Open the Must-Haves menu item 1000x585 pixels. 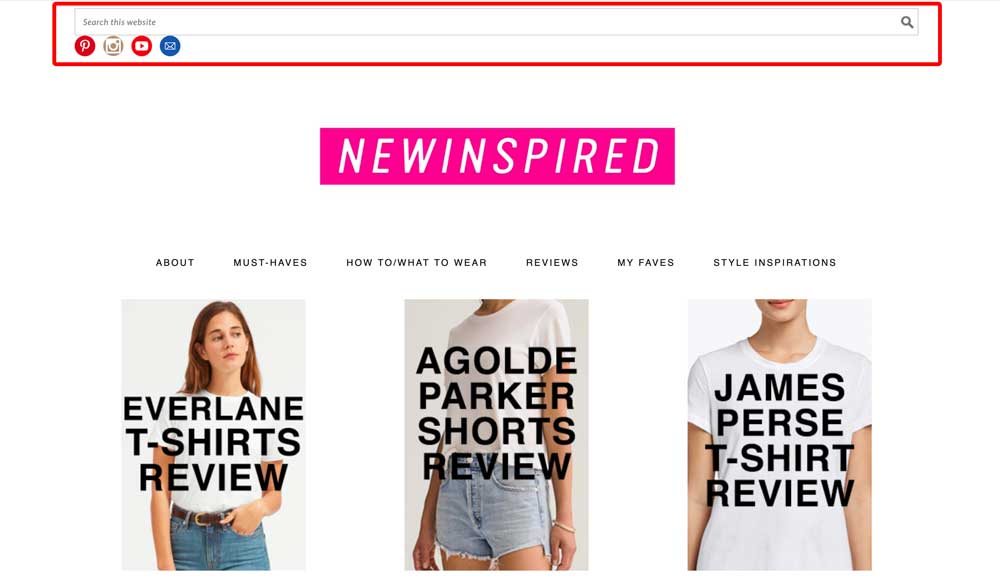270,263
